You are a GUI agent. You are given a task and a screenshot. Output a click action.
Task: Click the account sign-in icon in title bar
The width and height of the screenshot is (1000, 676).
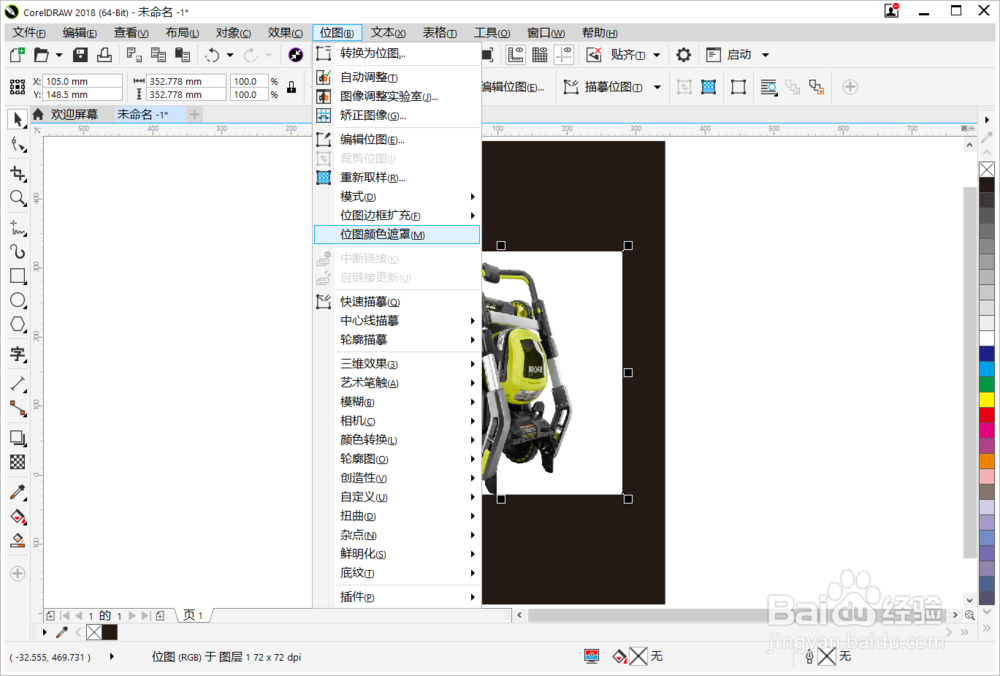(x=892, y=11)
